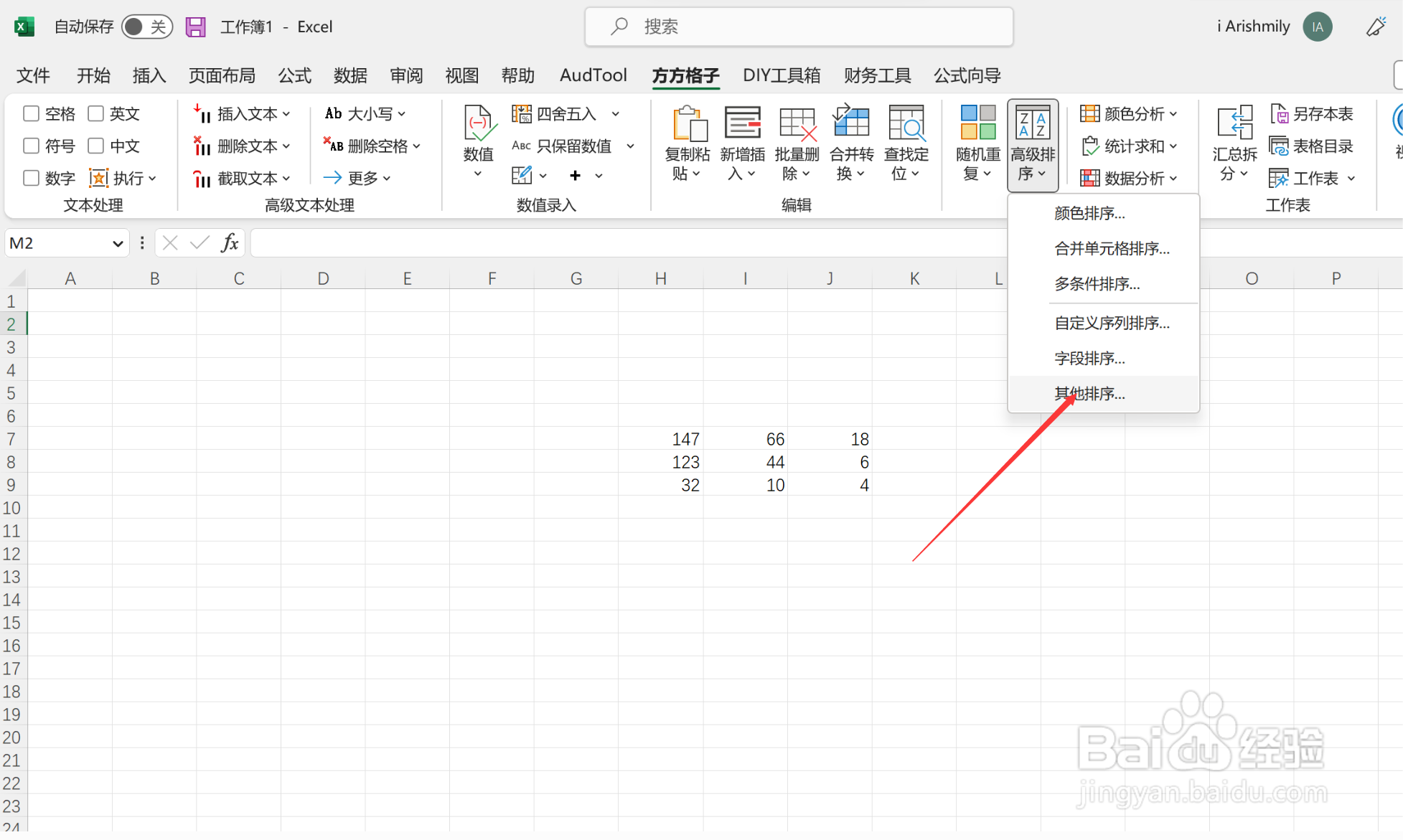Open the 颜色分析 tool
1403x840 pixels.
coord(1130,113)
